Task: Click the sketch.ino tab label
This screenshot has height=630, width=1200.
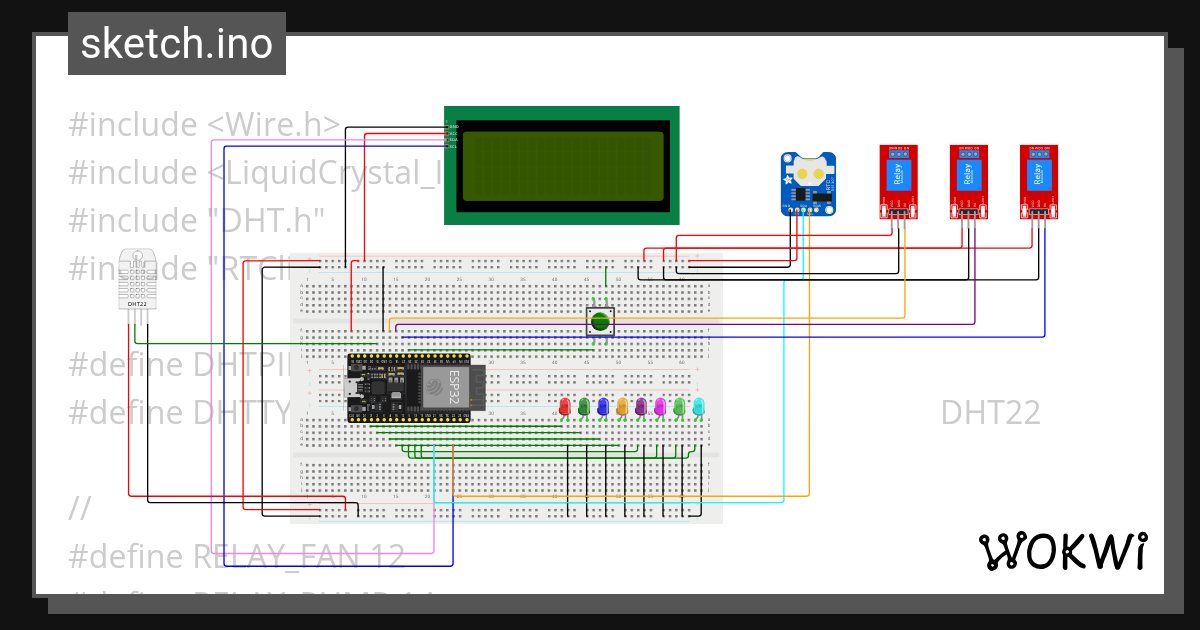Action: [x=176, y=43]
